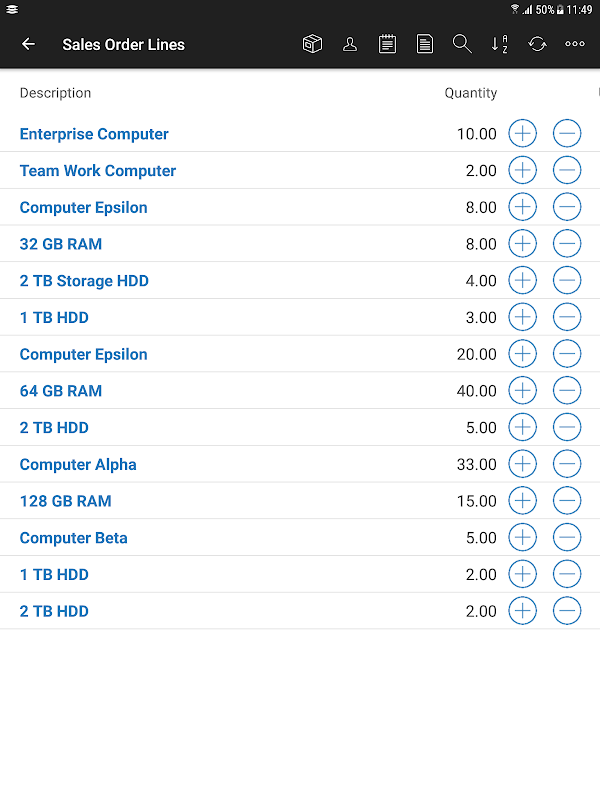The height and width of the screenshot is (800, 600).
Task: Search the sales order lines
Action: point(462,44)
